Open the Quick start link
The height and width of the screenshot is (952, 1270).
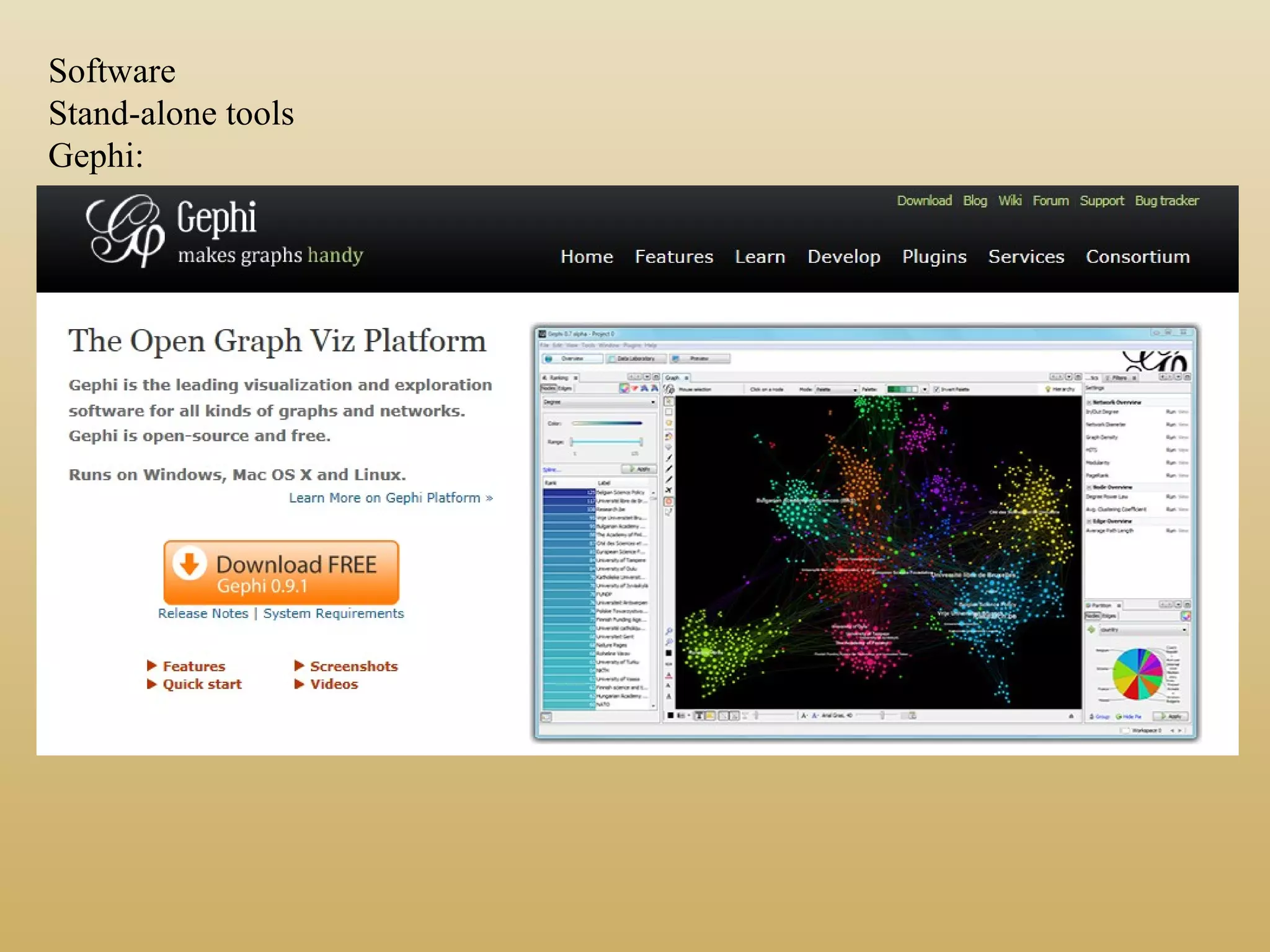click(202, 684)
